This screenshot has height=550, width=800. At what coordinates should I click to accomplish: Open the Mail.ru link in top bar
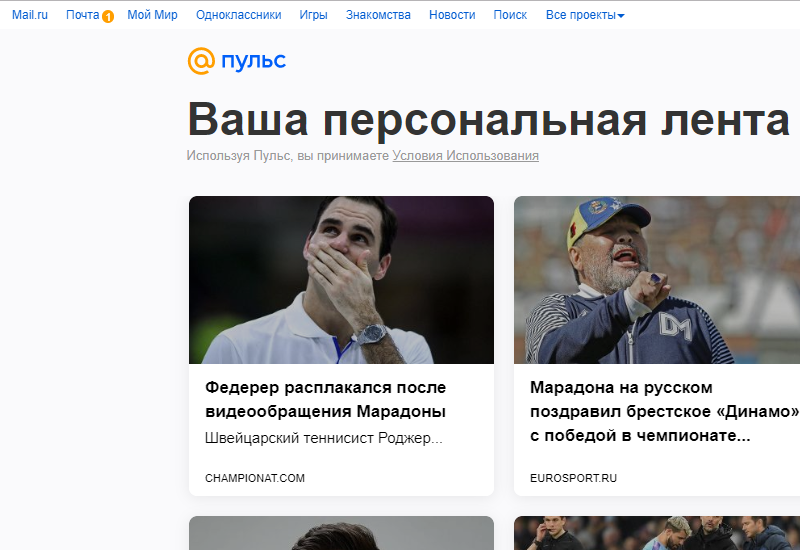(30, 15)
